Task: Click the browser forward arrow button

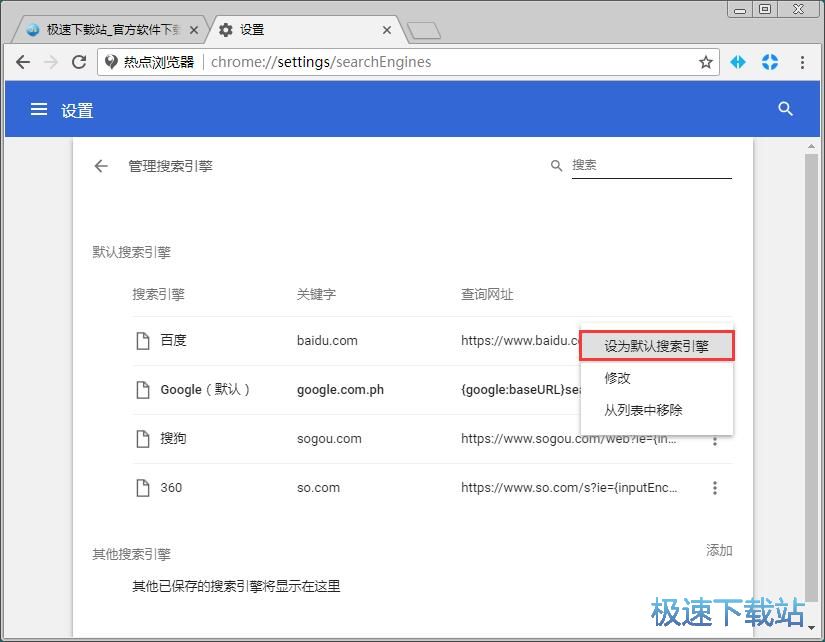Action: pos(51,62)
